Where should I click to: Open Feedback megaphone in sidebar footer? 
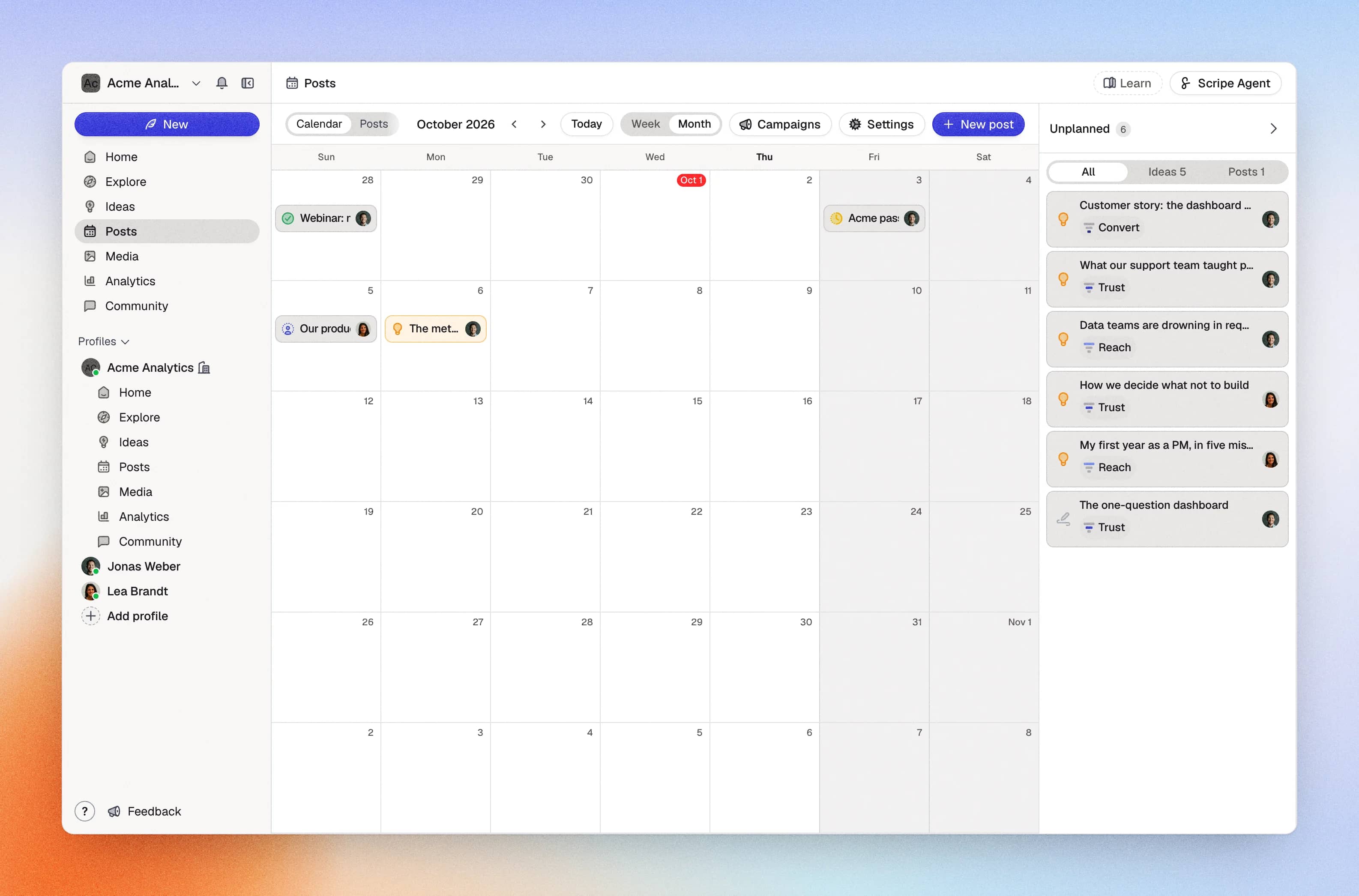[x=144, y=811]
